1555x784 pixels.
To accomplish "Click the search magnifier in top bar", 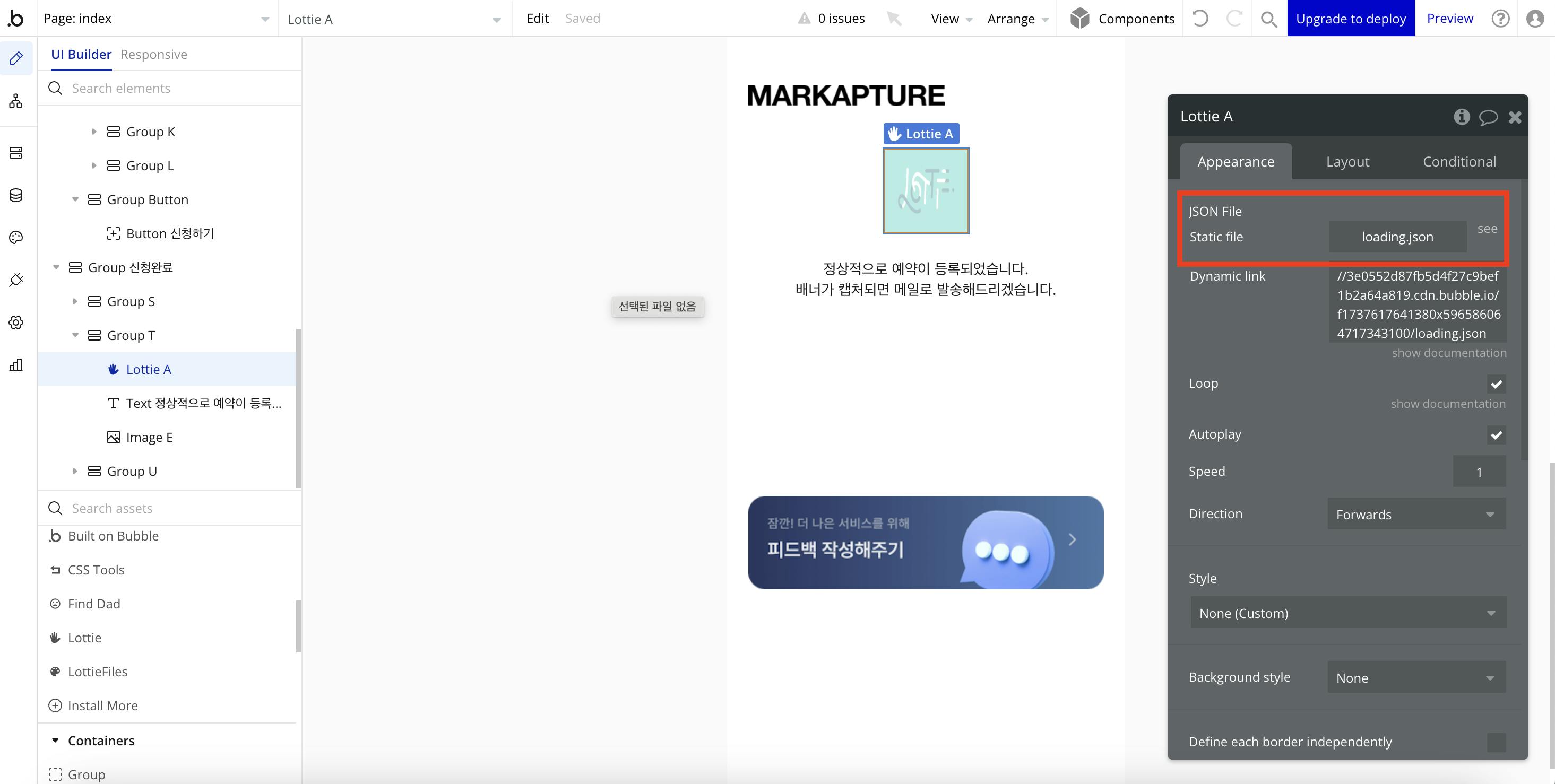I will click(1269, 19).
